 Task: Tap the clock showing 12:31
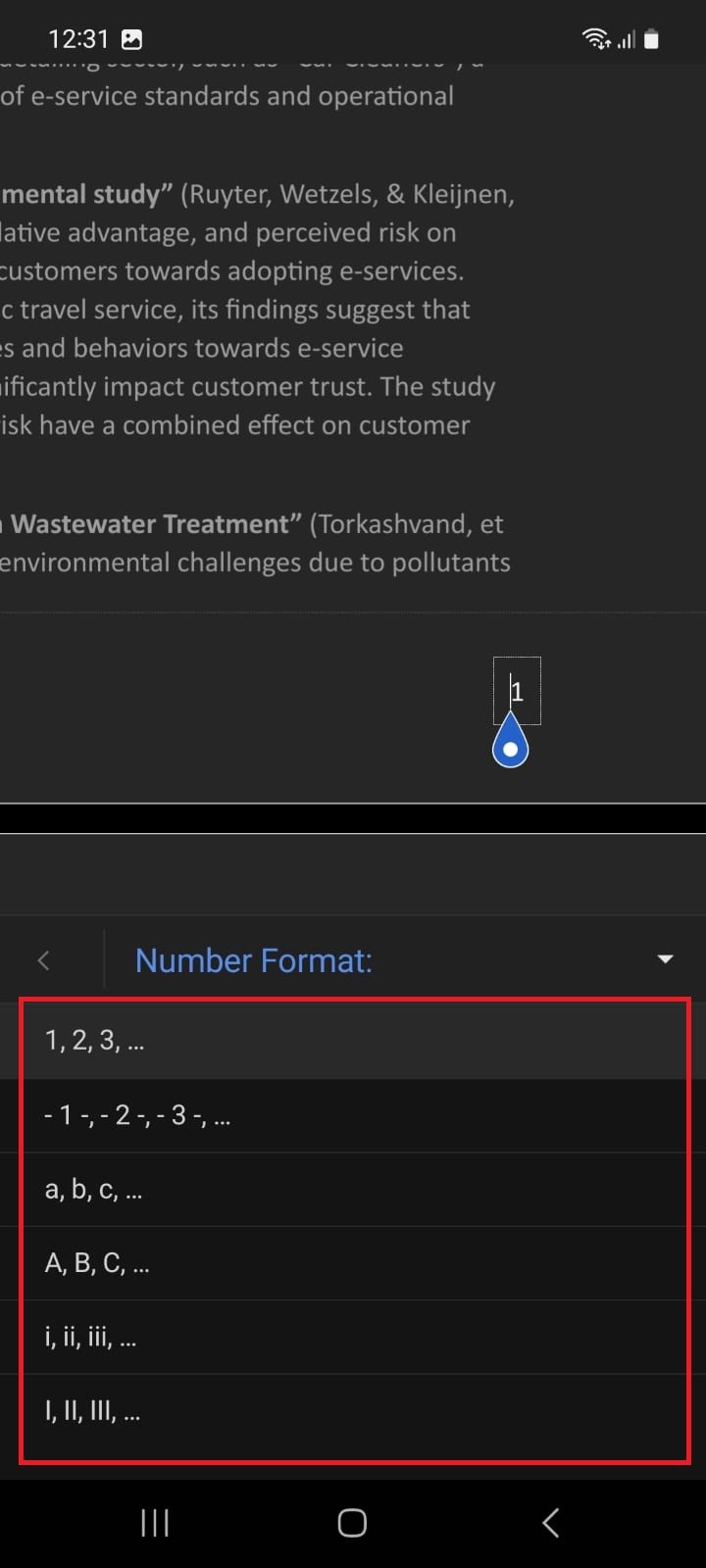pos(79,38)
